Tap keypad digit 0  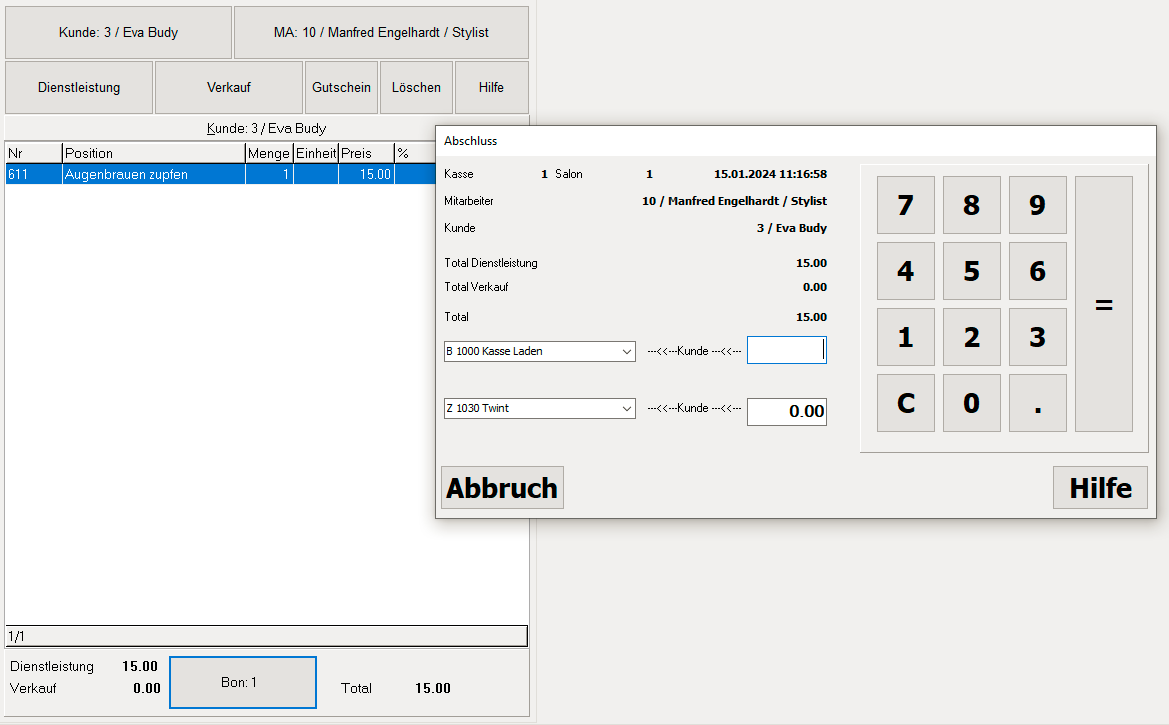(x=971, y=403)
